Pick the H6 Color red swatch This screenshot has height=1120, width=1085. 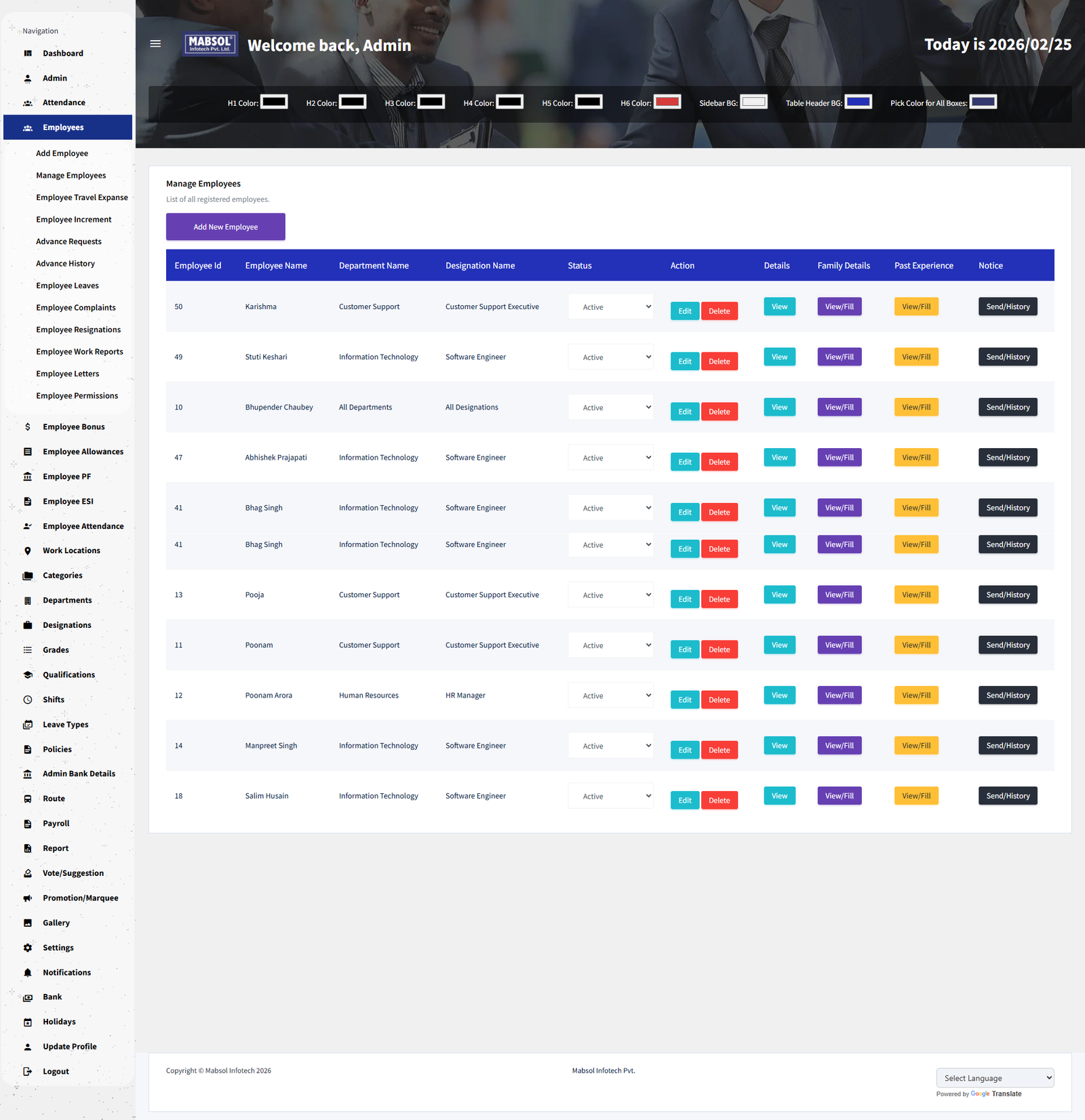coord(667,102)
